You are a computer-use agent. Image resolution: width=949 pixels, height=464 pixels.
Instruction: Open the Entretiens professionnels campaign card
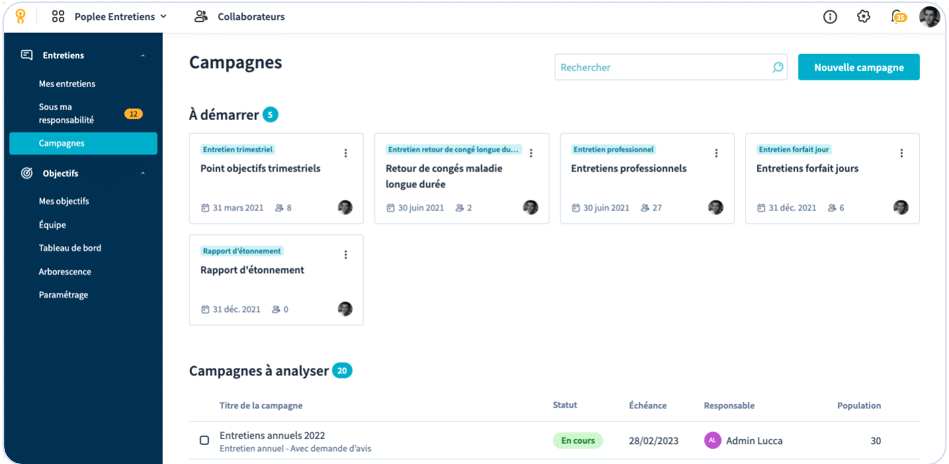(x=629, y=169)
